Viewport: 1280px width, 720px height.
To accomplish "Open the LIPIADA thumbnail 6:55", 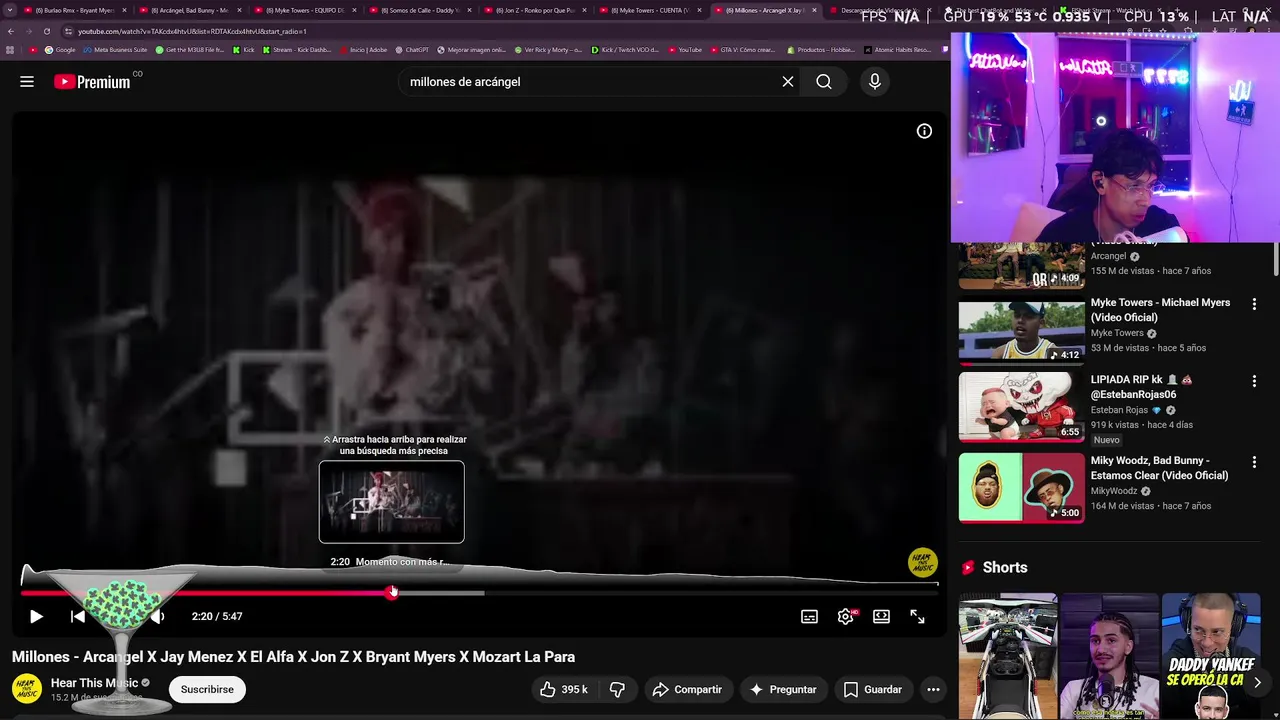I will tap(1022, 407).
